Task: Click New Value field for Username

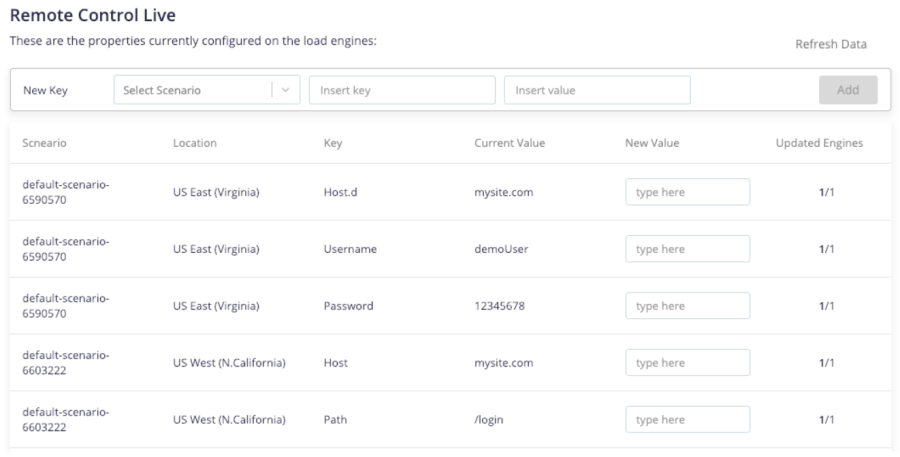Action: coord(687,249)
